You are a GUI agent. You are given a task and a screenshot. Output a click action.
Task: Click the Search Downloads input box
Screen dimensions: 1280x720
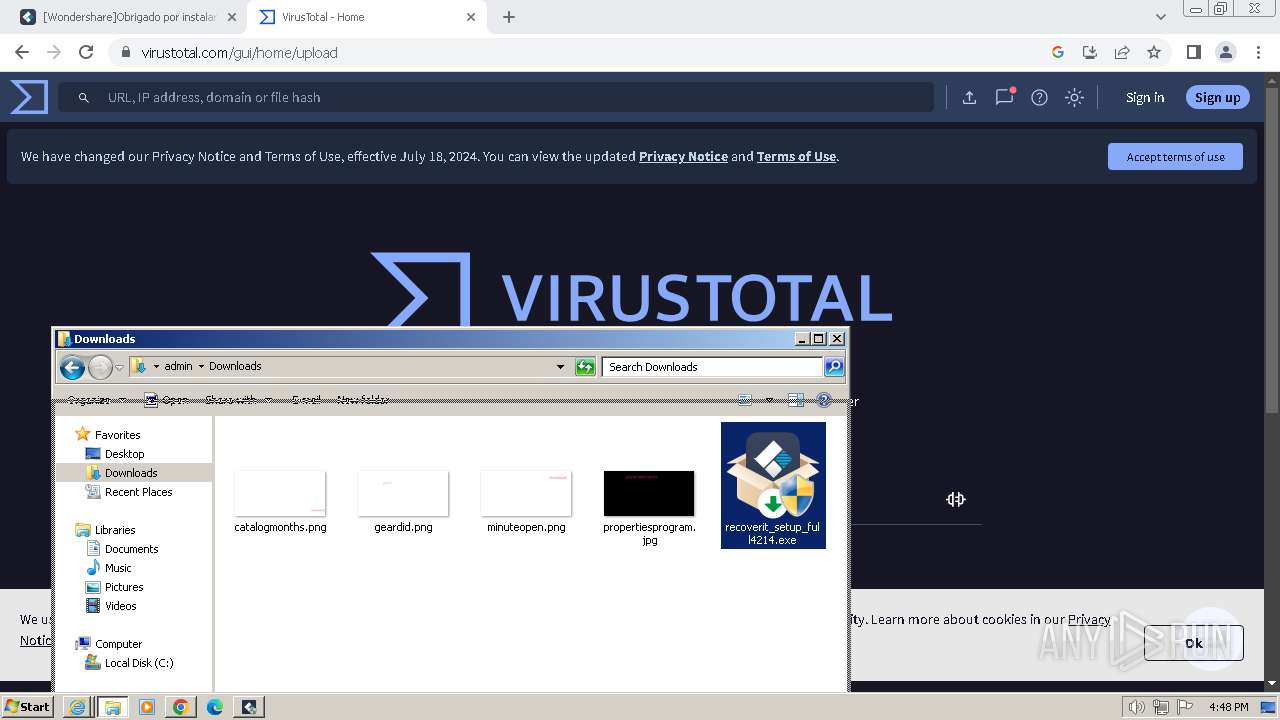click(x=712, y=367)
